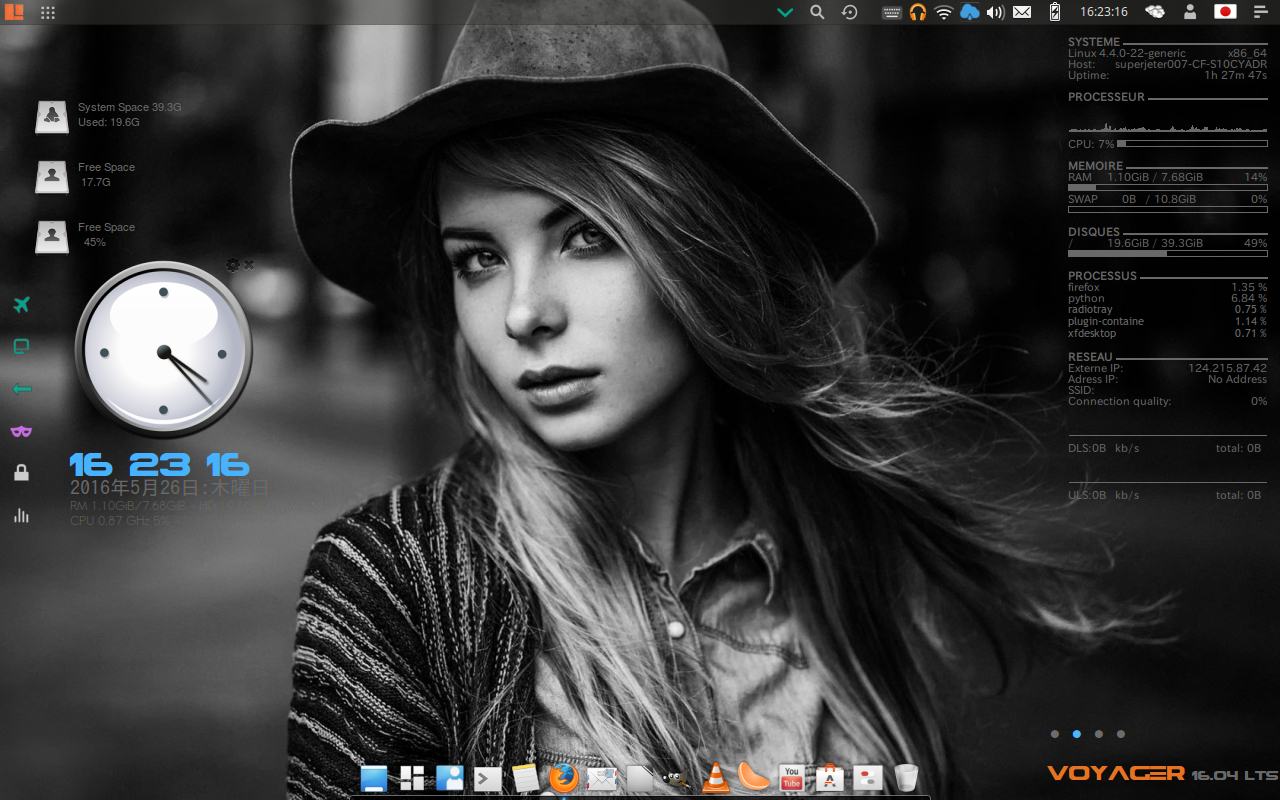Open the Trash in the dock
Image resolution: width=1280 pixels, height=800 pixels.
pyautogui.click(x=906, y=777)
